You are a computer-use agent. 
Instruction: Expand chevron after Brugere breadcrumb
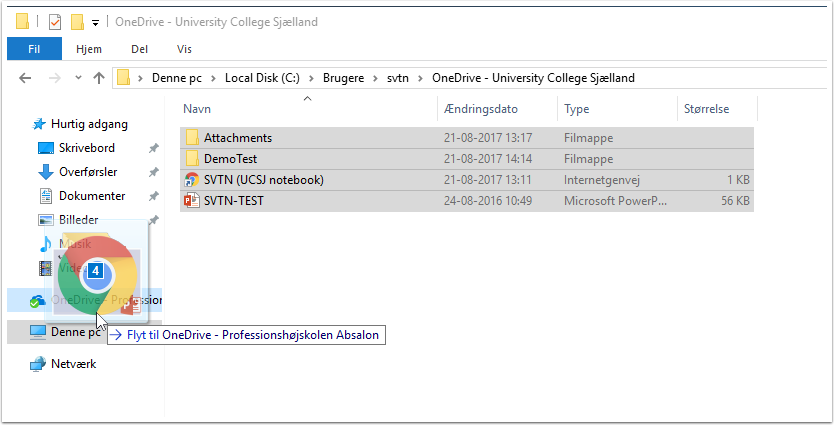pyautogui.click(x=376, y=78)
